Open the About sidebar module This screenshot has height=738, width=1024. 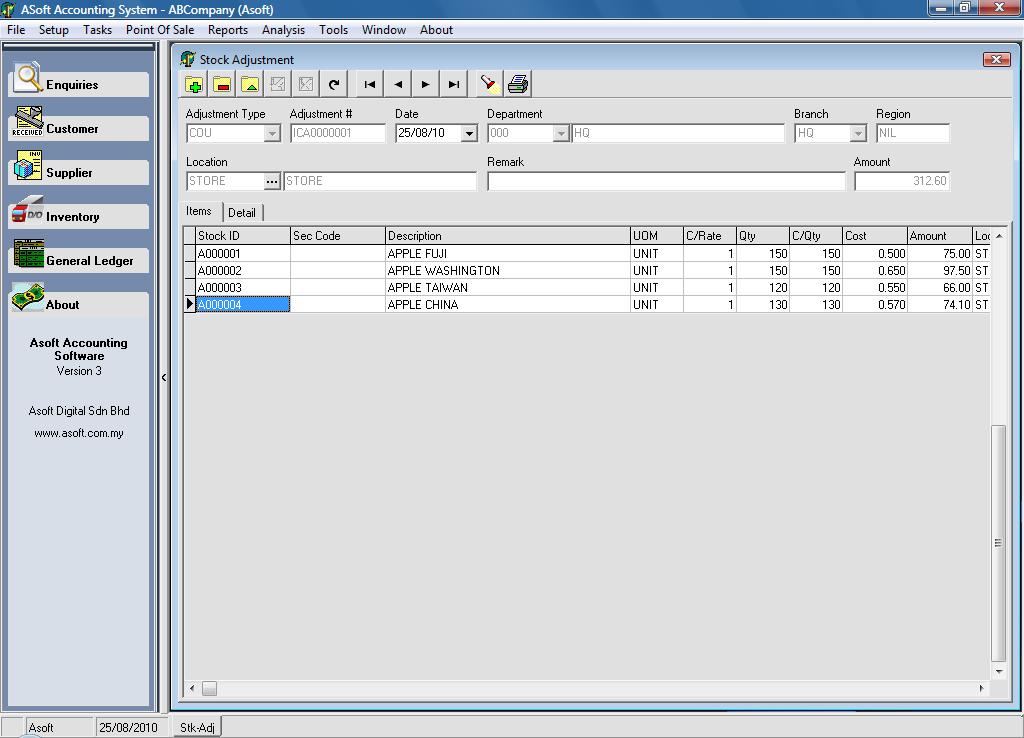(x=78, y=304)
